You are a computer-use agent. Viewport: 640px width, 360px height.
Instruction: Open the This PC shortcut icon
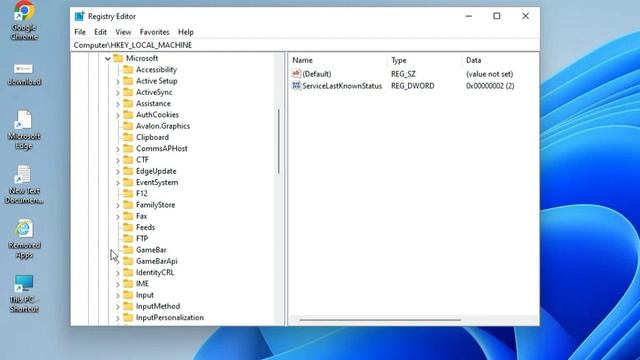click(24, 293)
